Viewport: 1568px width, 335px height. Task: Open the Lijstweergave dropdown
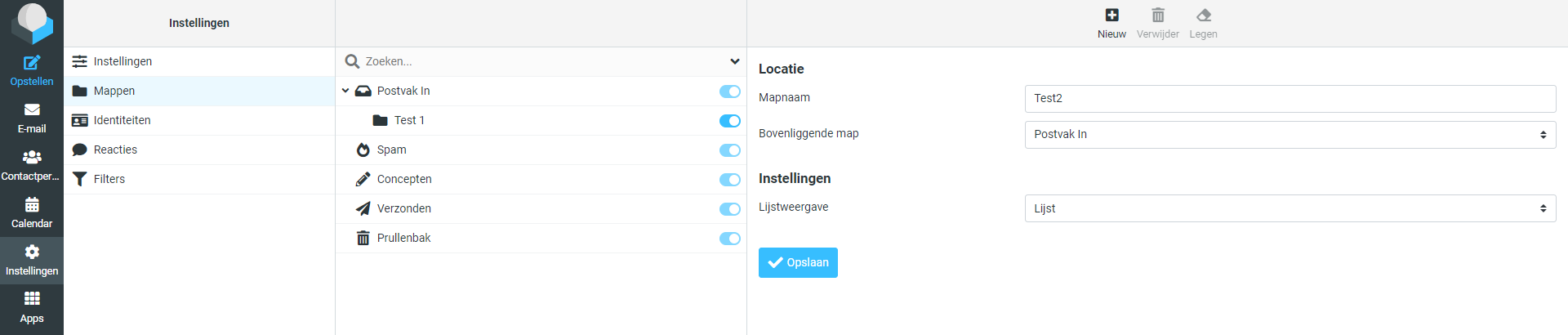pyautogui.click(x=1290, y=208)
